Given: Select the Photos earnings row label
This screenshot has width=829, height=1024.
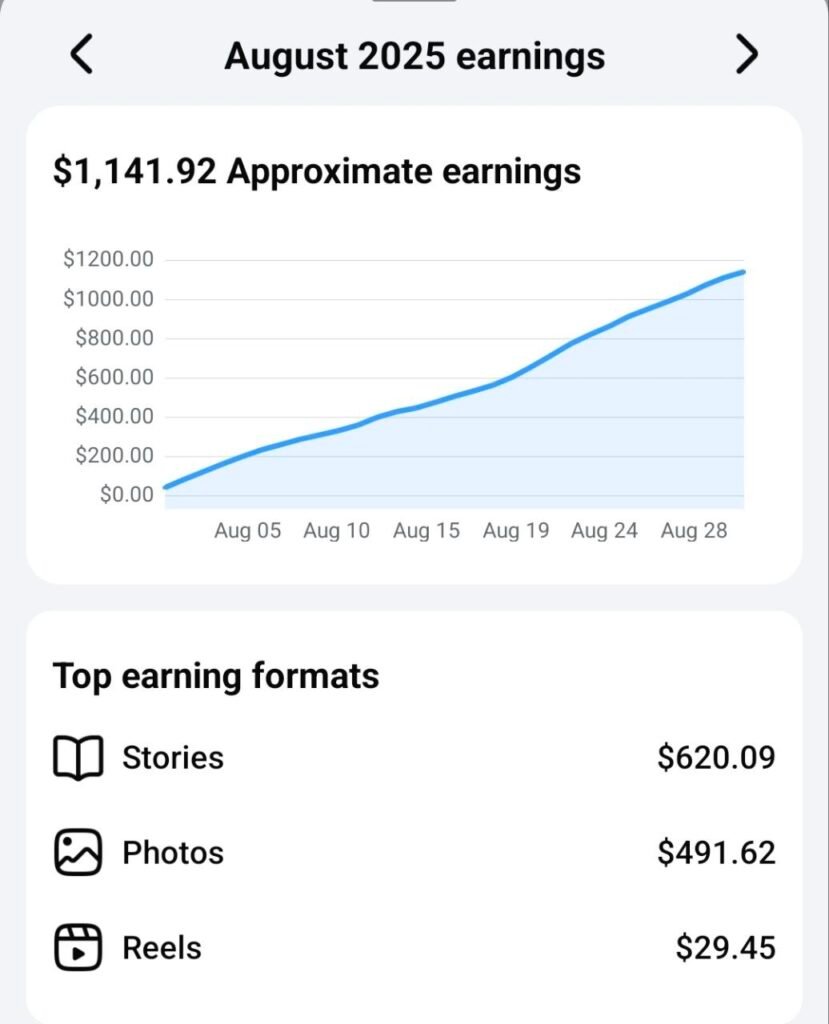Looking at the screenshot, I should click(x=173, y=853).
